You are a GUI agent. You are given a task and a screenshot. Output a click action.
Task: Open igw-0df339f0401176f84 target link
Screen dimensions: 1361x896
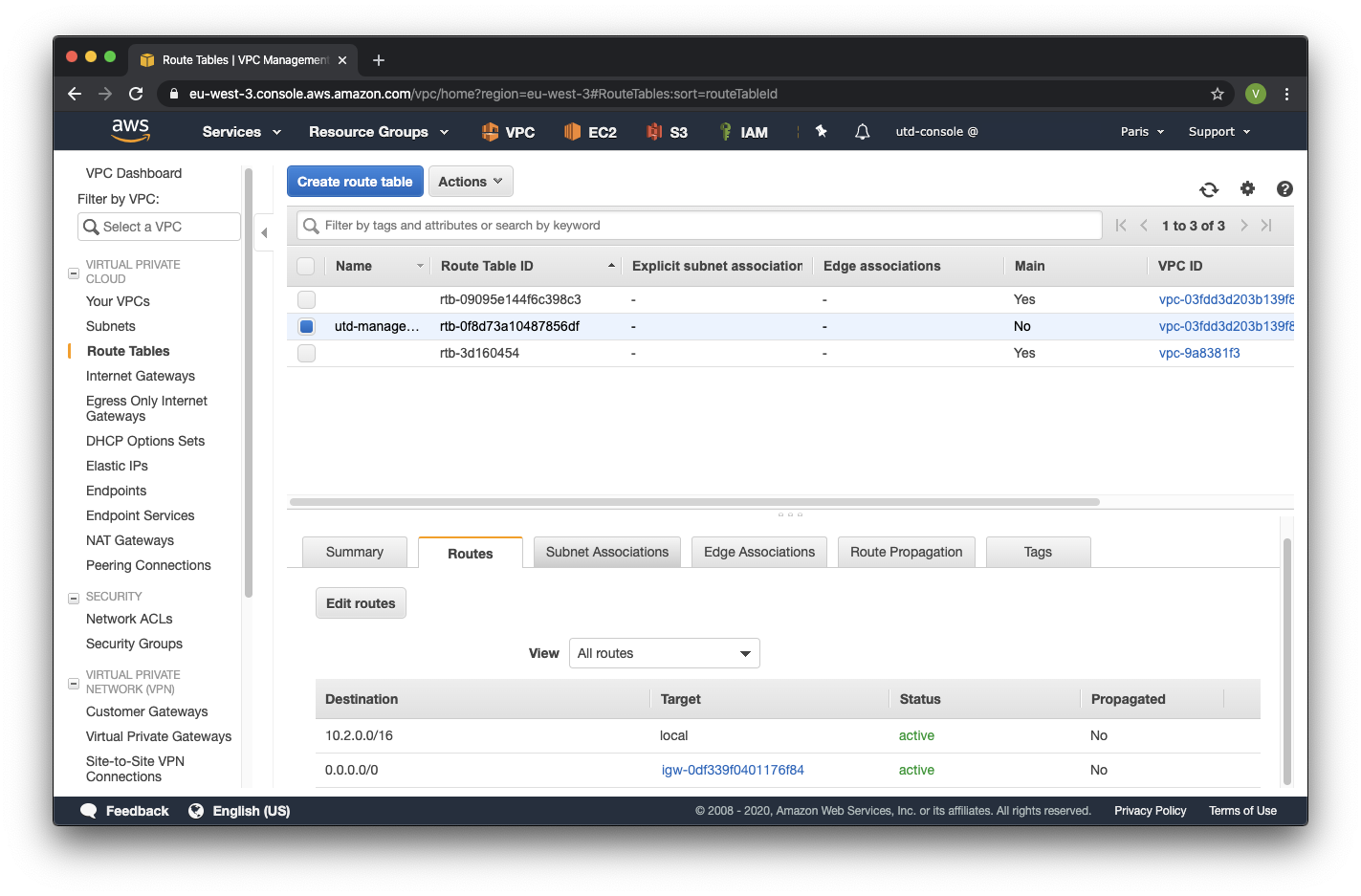(x=733, y=770)
